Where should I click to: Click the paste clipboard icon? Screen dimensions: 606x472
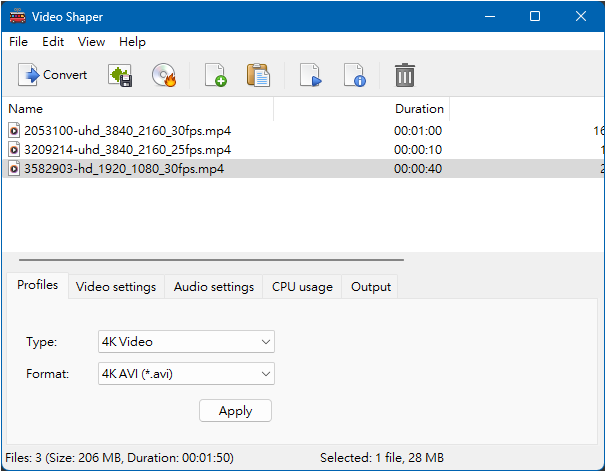coord(258,75)
